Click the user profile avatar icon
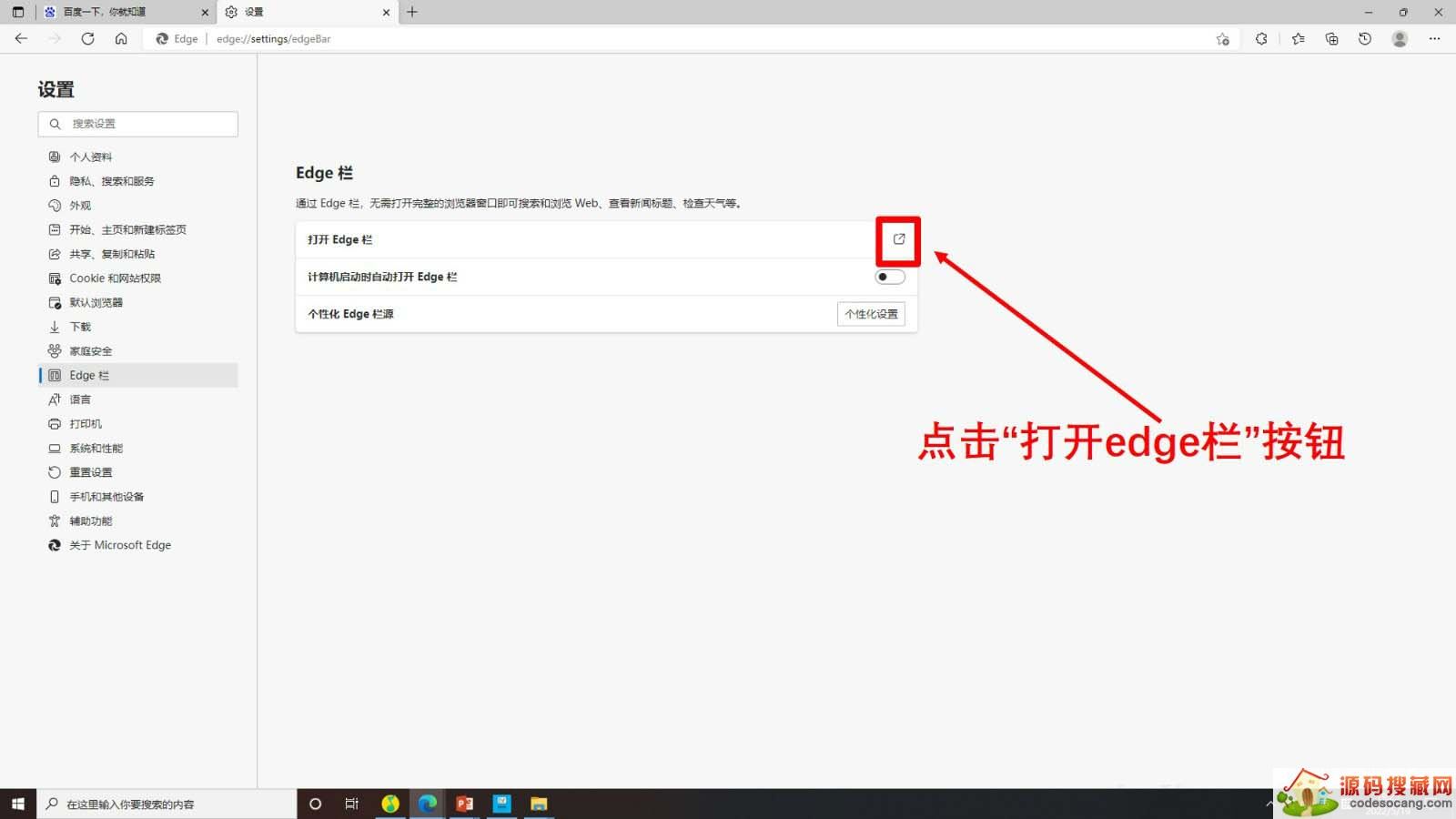This screenshot has height=819, width=1456. coord(1400,38)
